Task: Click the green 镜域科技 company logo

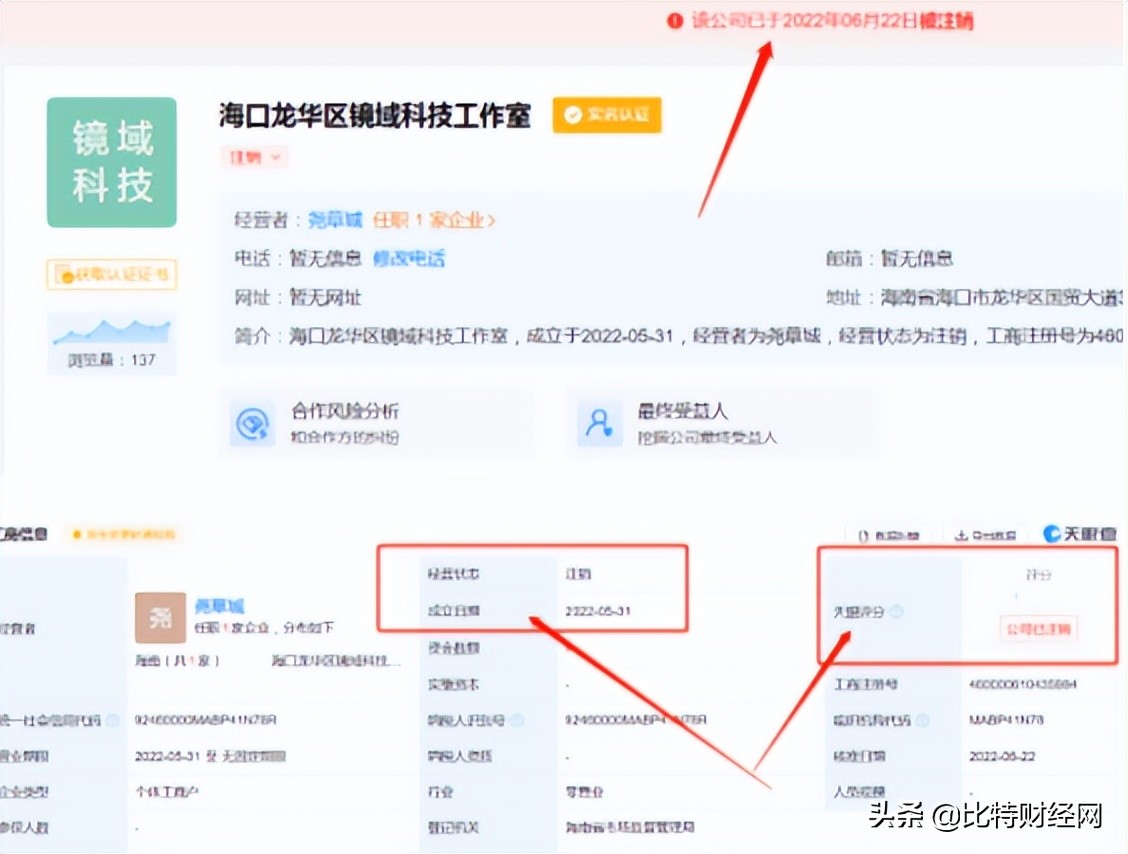Action: pyautogui.click(x=111, y=161)
